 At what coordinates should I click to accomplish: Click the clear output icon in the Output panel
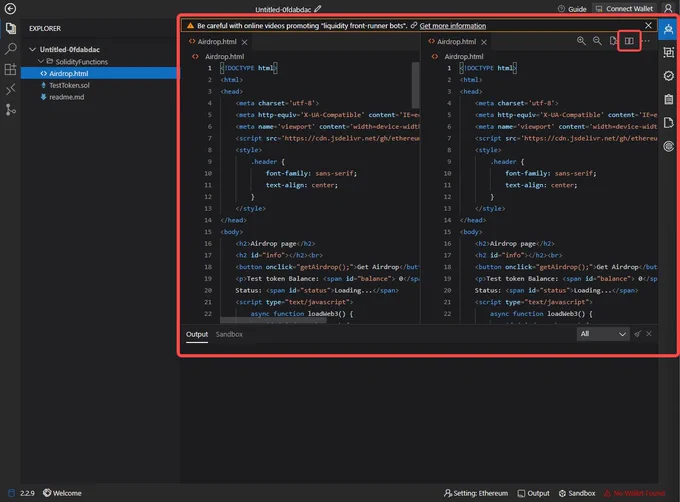pos(637,334)
